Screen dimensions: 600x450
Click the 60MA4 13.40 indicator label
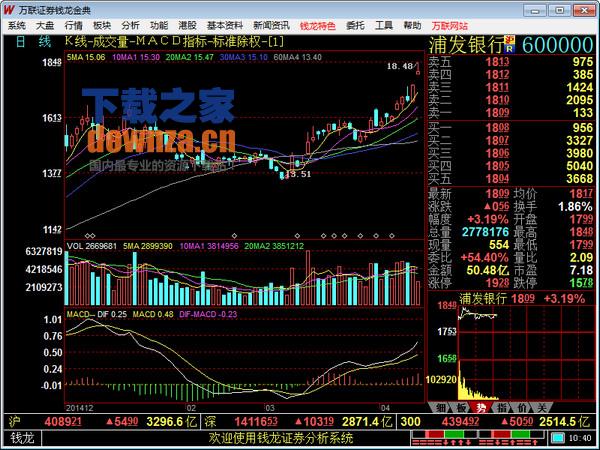(298, 57)
